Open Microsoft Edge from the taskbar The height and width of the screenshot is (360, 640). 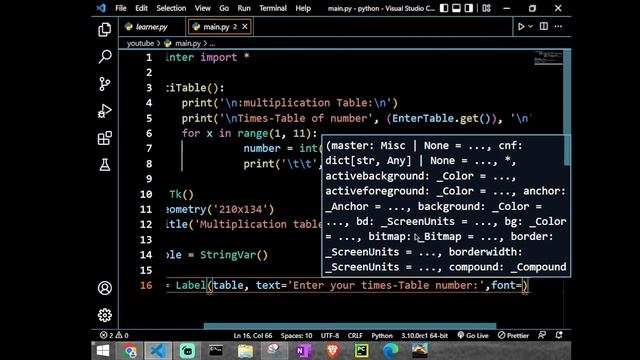[391, 351]
